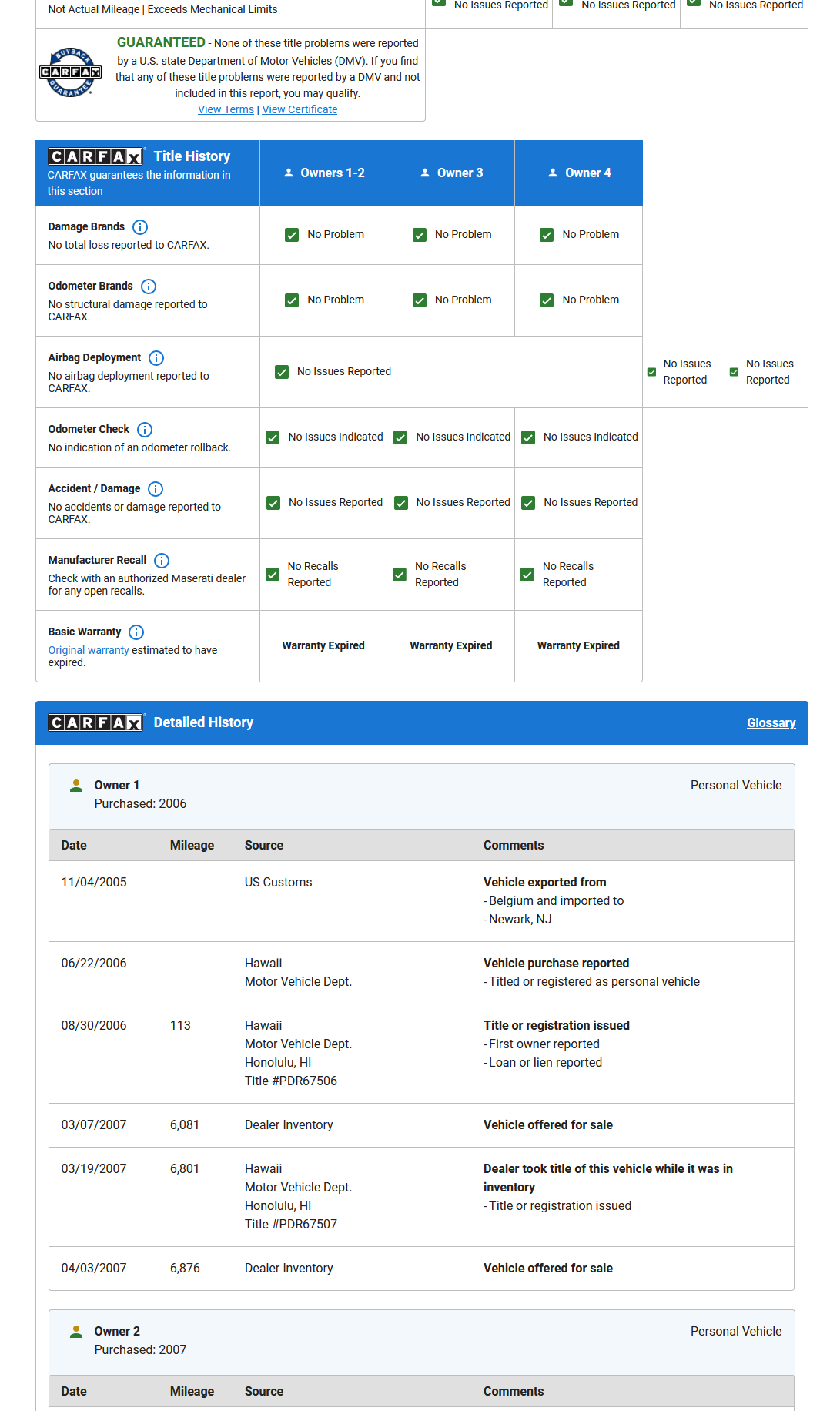Click the Owner 2 person icon in Detailed History
Image resolution: width=840 pixels, height=1411 pixels.
[x=76, y=1332]
